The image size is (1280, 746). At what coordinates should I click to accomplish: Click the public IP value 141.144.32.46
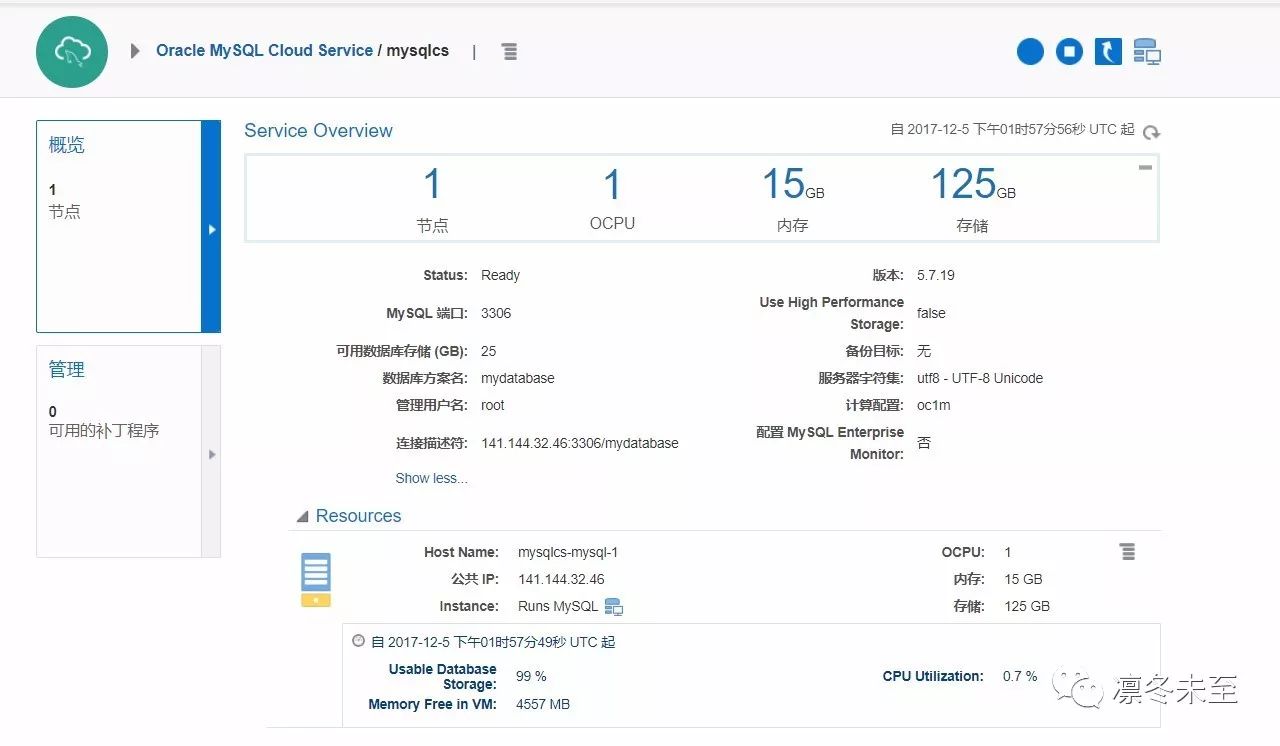[561, 579]
